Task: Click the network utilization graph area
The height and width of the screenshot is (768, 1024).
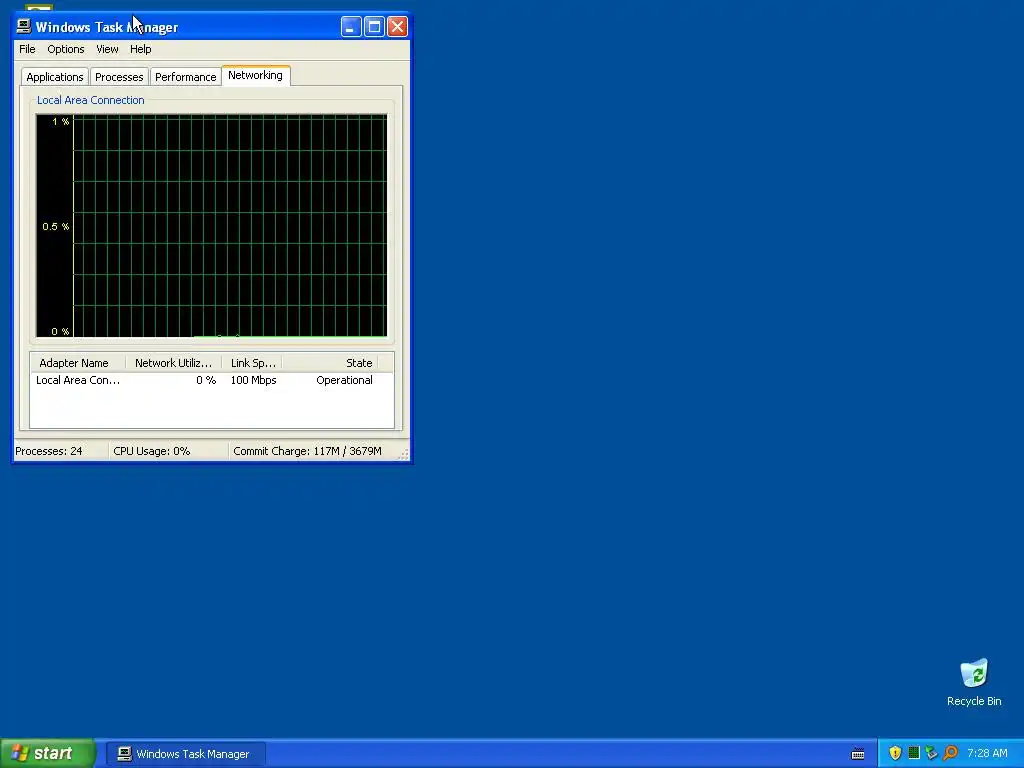Action: [212, 226]
